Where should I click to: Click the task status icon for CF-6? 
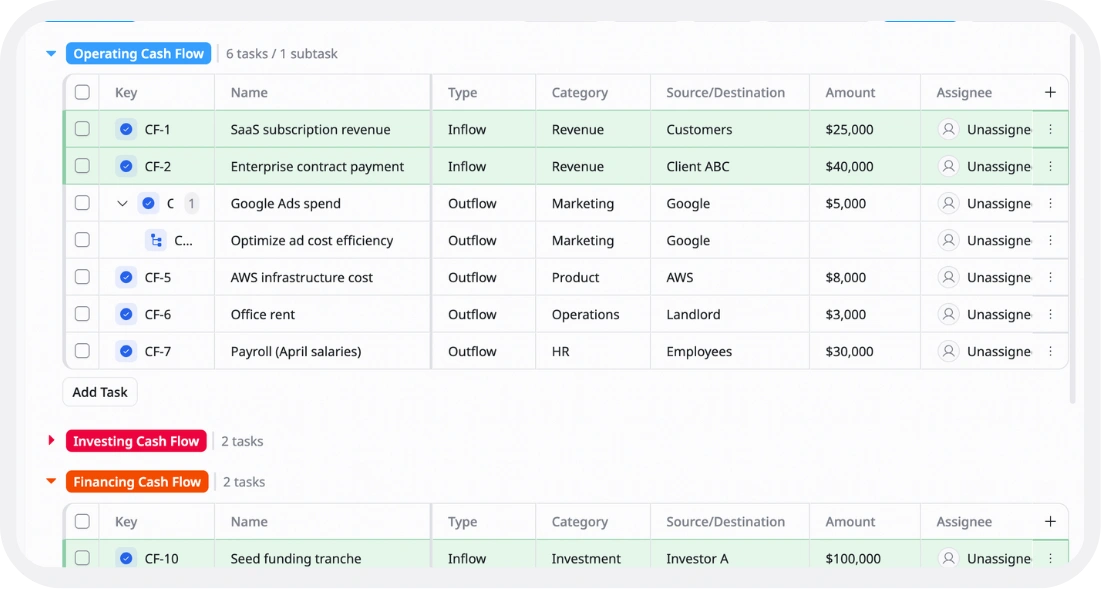[126, 314]
